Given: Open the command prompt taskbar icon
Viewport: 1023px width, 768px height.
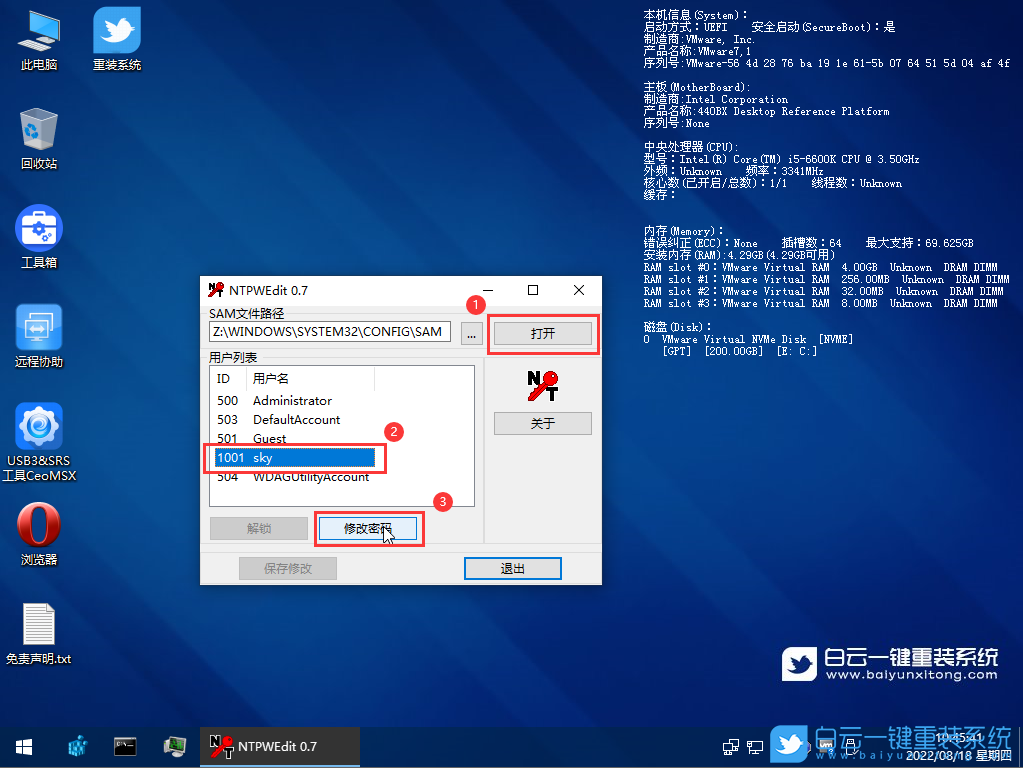Looking at the screenshot, I should (125, 746).
